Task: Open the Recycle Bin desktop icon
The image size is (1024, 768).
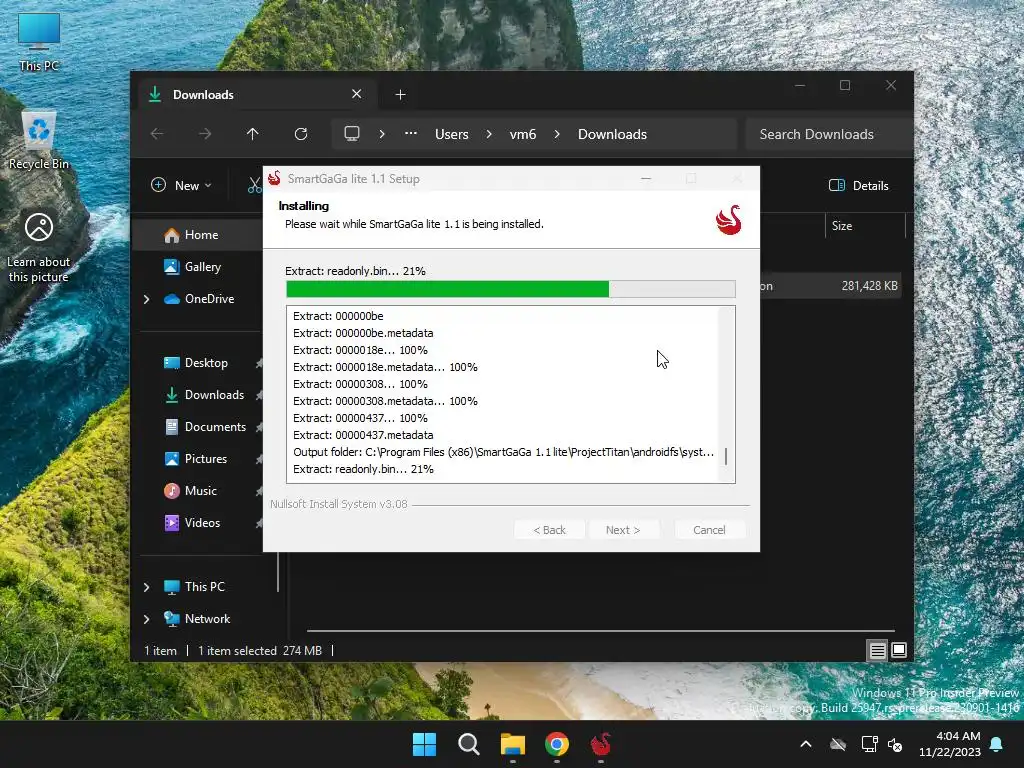Action: (x=39, y=140)
